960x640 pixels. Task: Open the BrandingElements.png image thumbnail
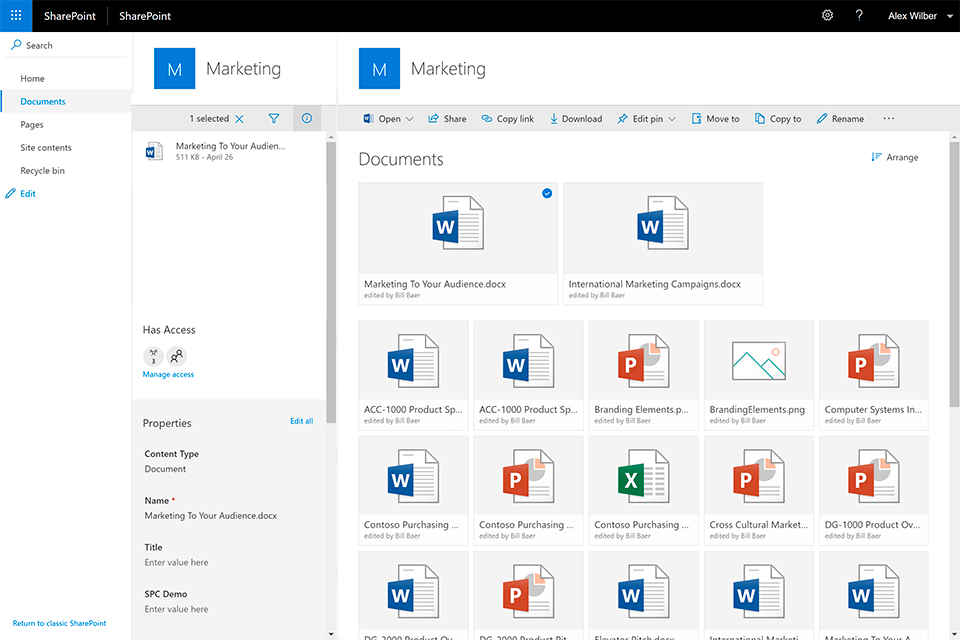click(x=758, y=361)
